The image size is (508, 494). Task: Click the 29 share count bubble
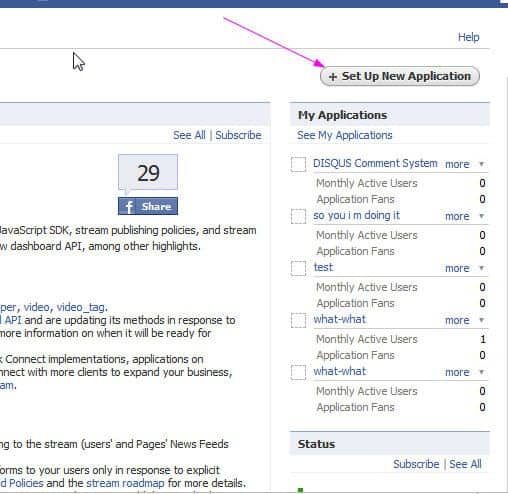click(x=148, y=172)
